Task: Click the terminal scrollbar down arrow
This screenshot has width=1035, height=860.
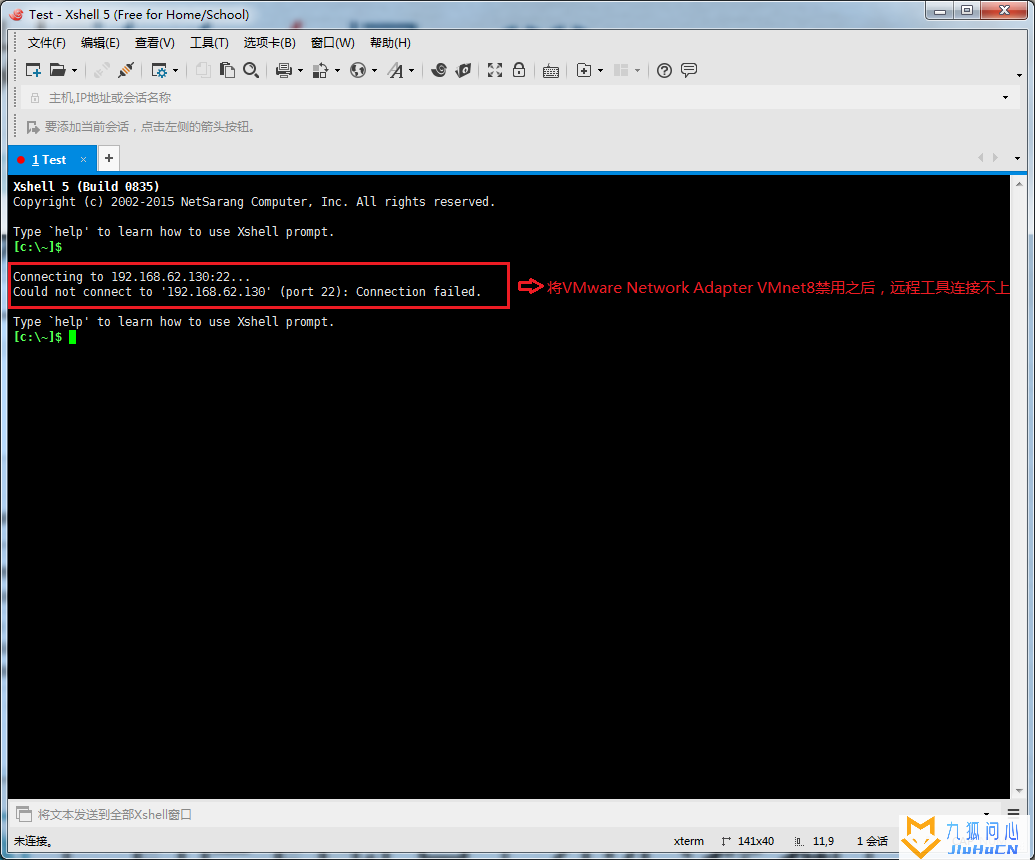Action: pos(1019,791)
